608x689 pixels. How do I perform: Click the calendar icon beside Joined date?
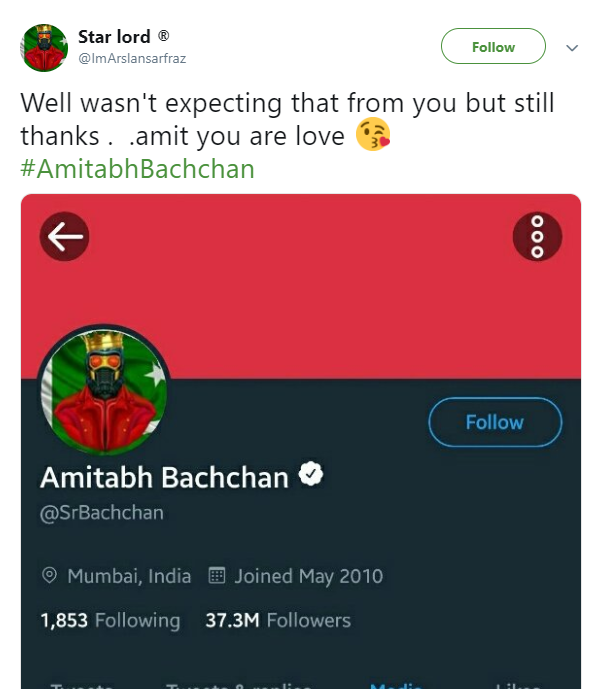click(x=216, y=576)
